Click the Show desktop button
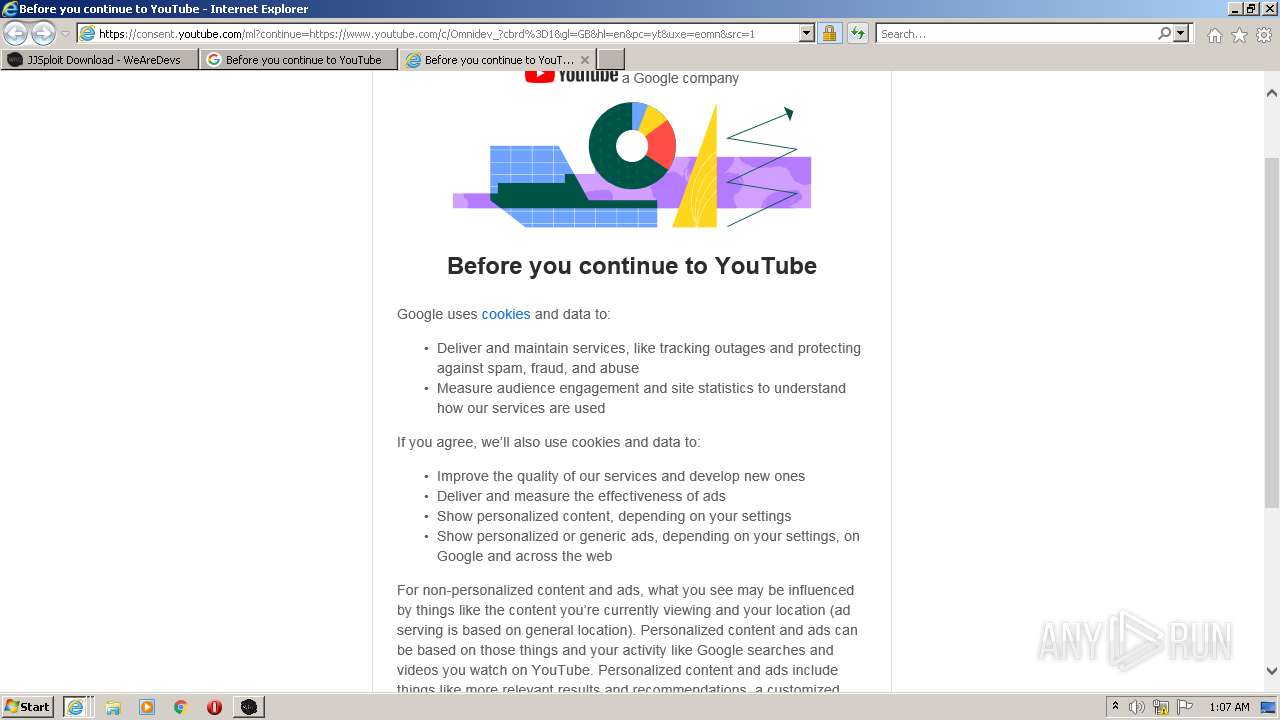Screen dimensions: 1280x720 tap(1268, 707)
